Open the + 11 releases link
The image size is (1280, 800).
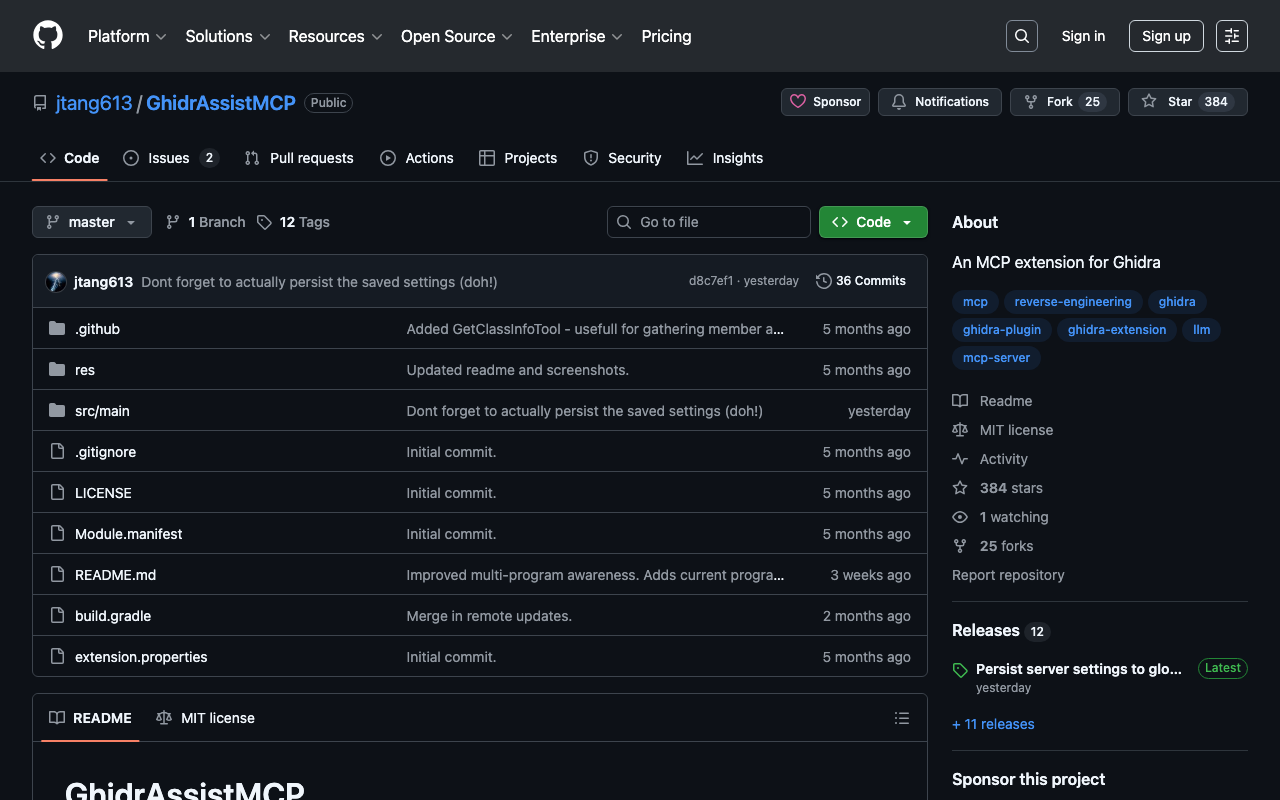click(993, 724)
